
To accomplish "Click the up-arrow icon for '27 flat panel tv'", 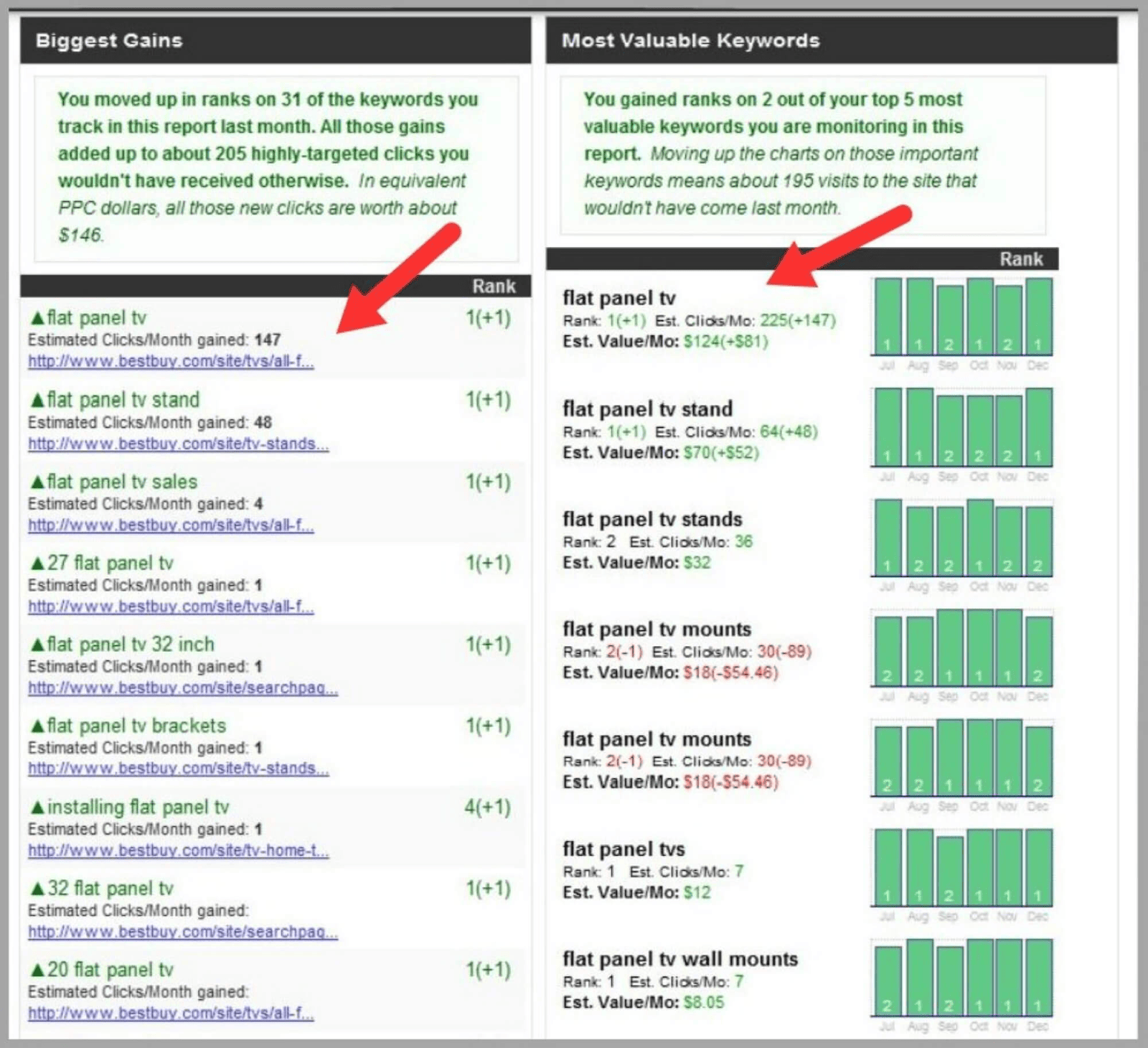I will point(37,563).
